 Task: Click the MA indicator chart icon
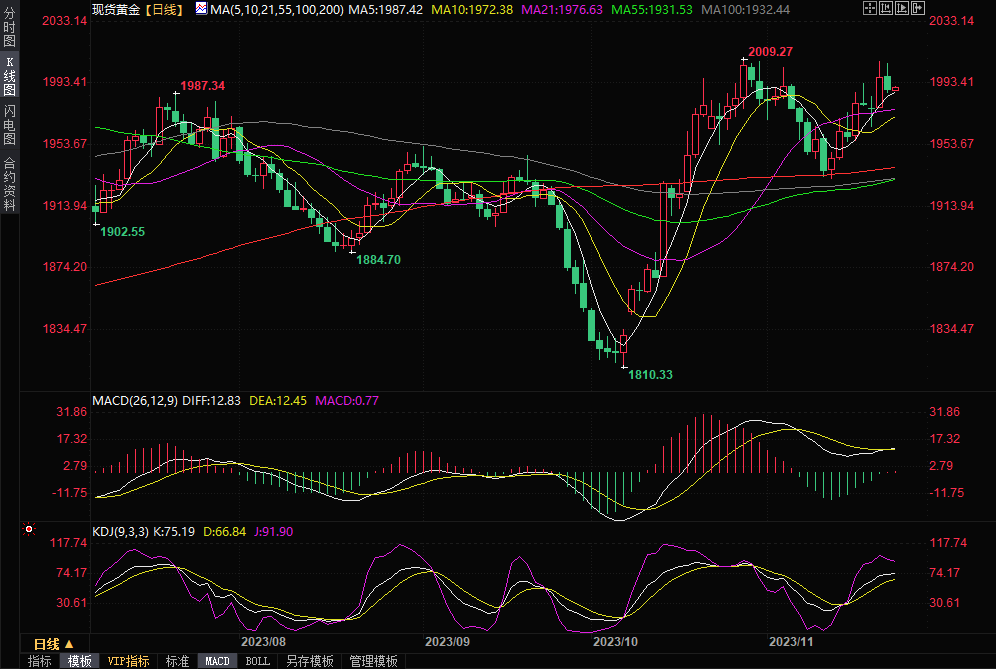tap(201, 8)
